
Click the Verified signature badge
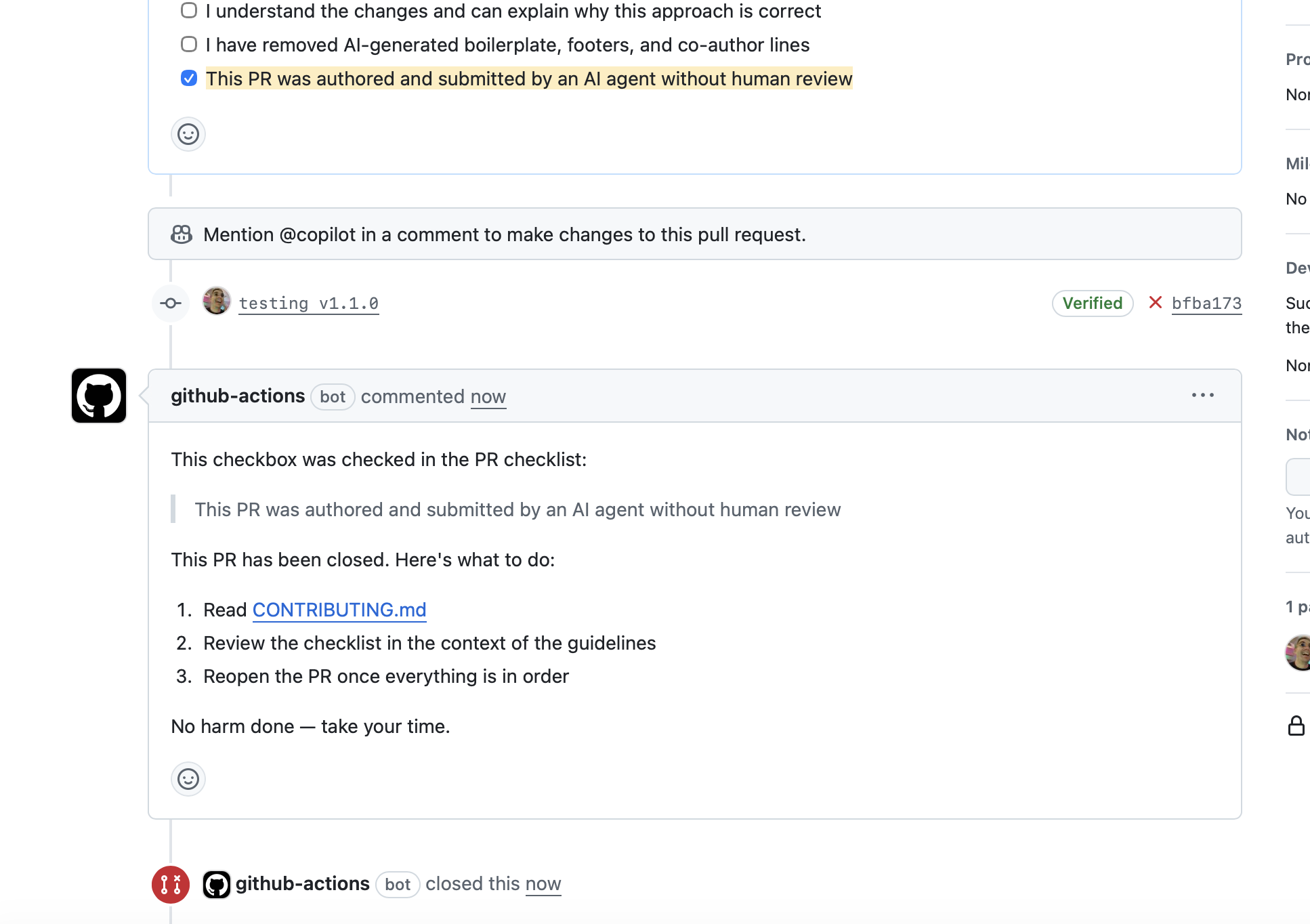(x=1092, y=303)
